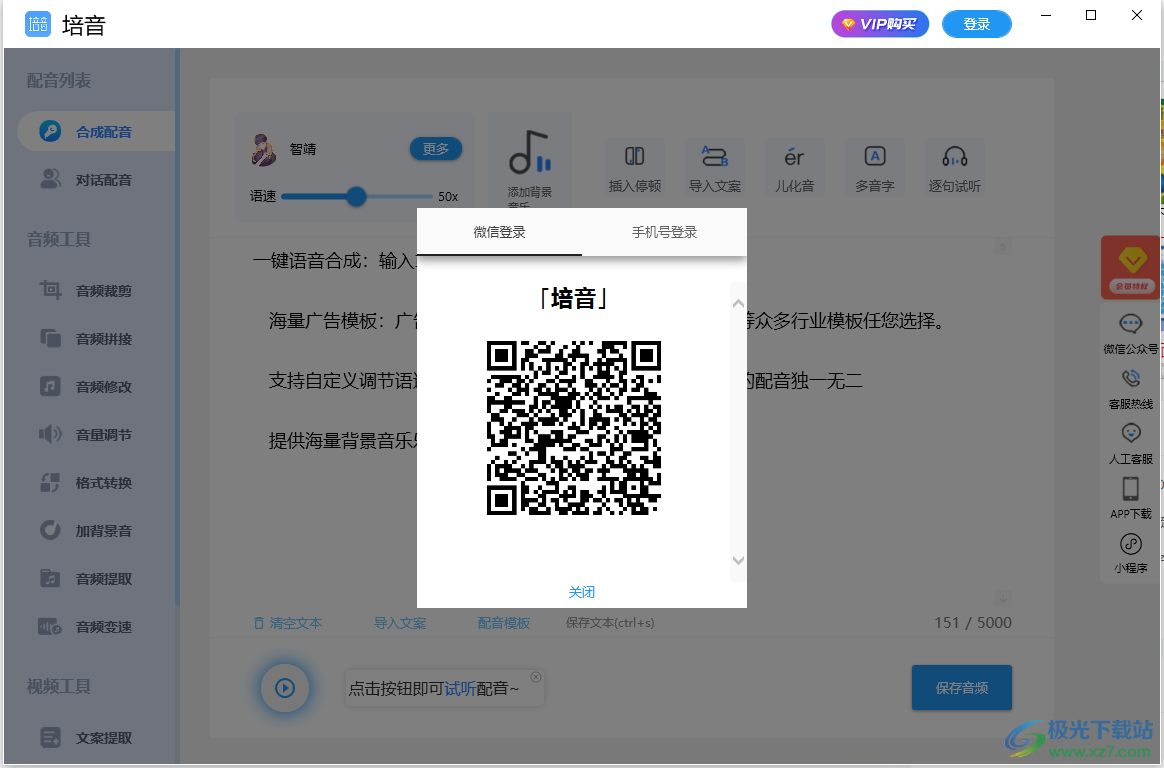The image size is (1164, 768).
Task: Open the 微信公众号 side panel icon
Action: (x=1131, y=324)
